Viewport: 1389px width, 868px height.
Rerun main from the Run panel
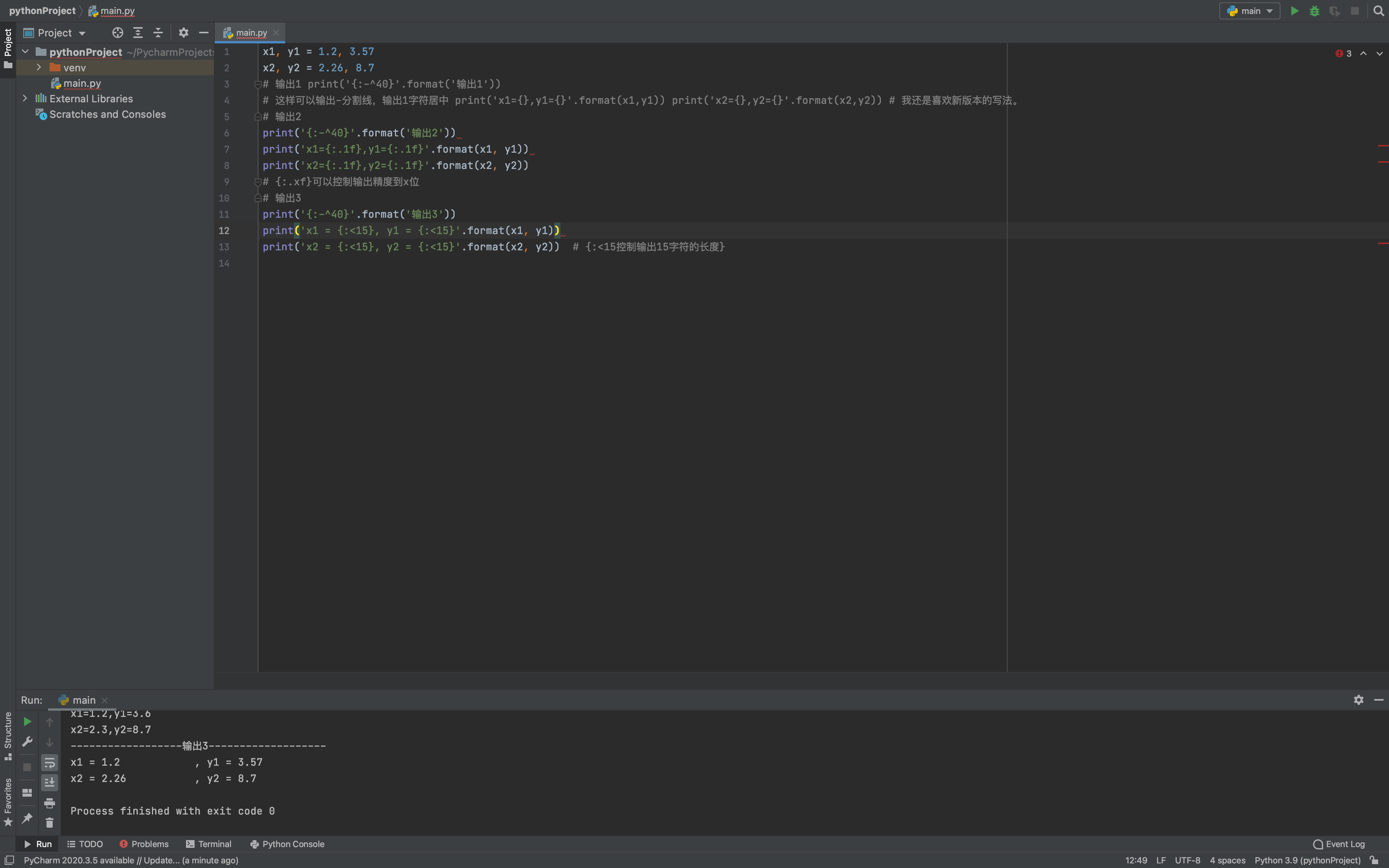[x=27, y=722]
